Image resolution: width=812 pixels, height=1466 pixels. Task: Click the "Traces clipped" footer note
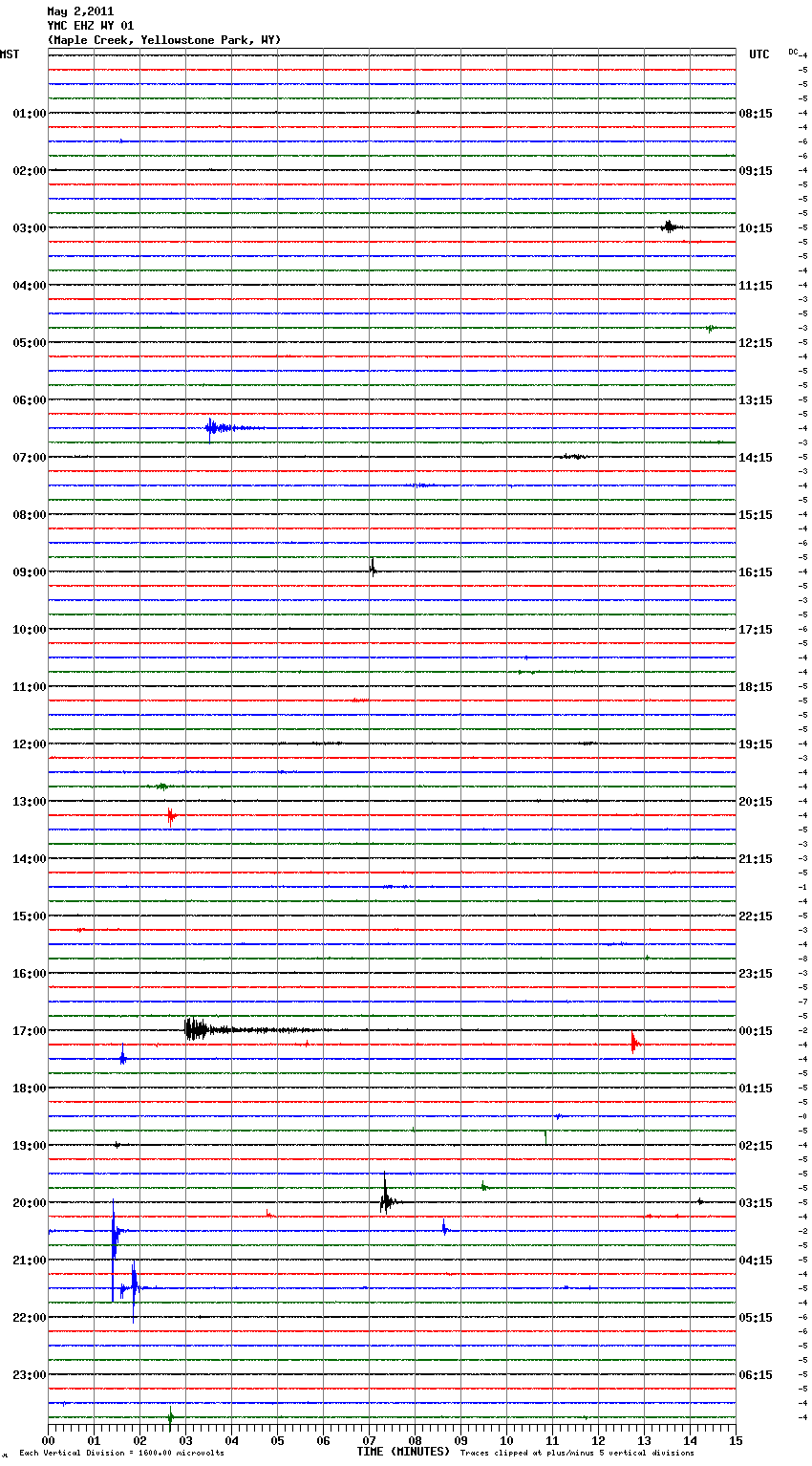click(x=577, y=1453)
